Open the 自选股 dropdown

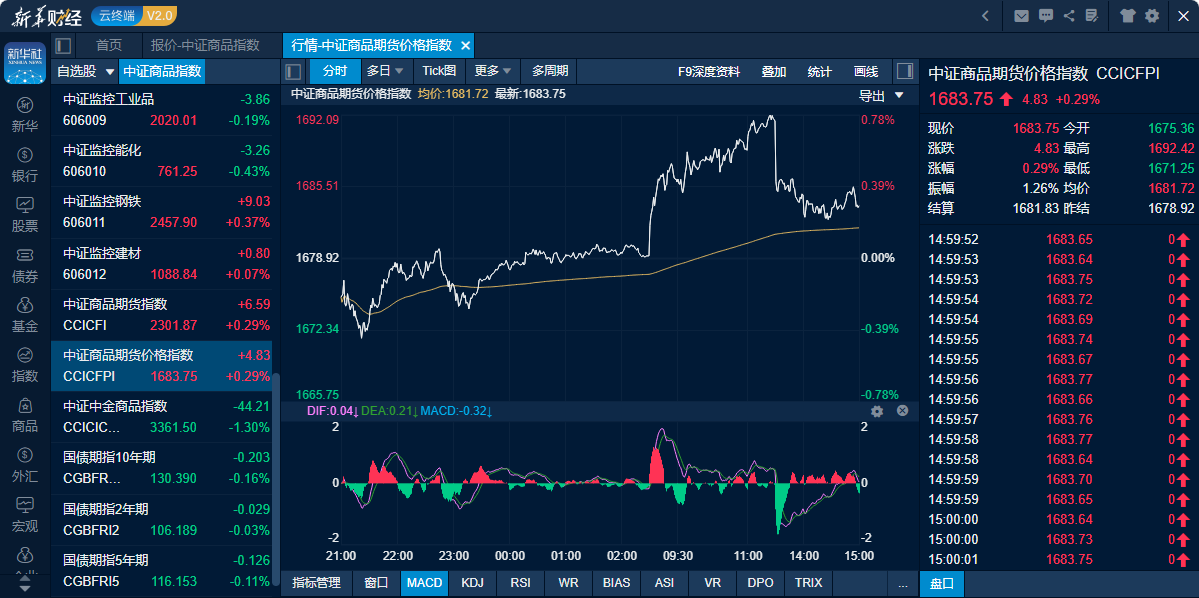pyautogui.click(x=86, y=72)
